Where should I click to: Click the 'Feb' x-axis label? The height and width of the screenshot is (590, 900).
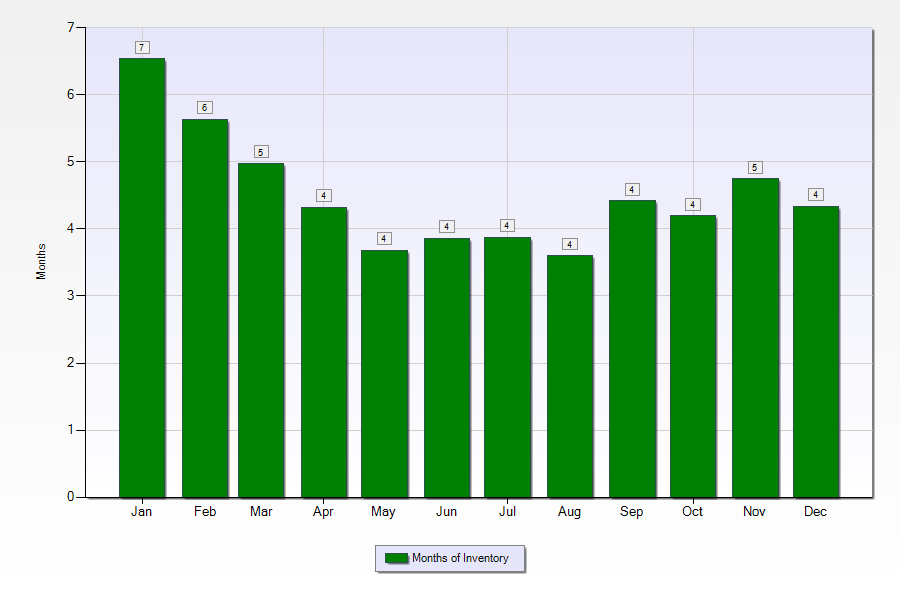(x=205, y=511)
